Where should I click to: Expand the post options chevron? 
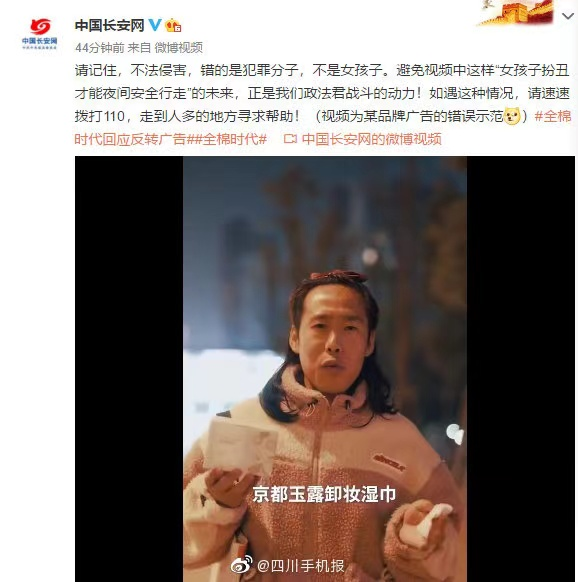pos(568,16)
